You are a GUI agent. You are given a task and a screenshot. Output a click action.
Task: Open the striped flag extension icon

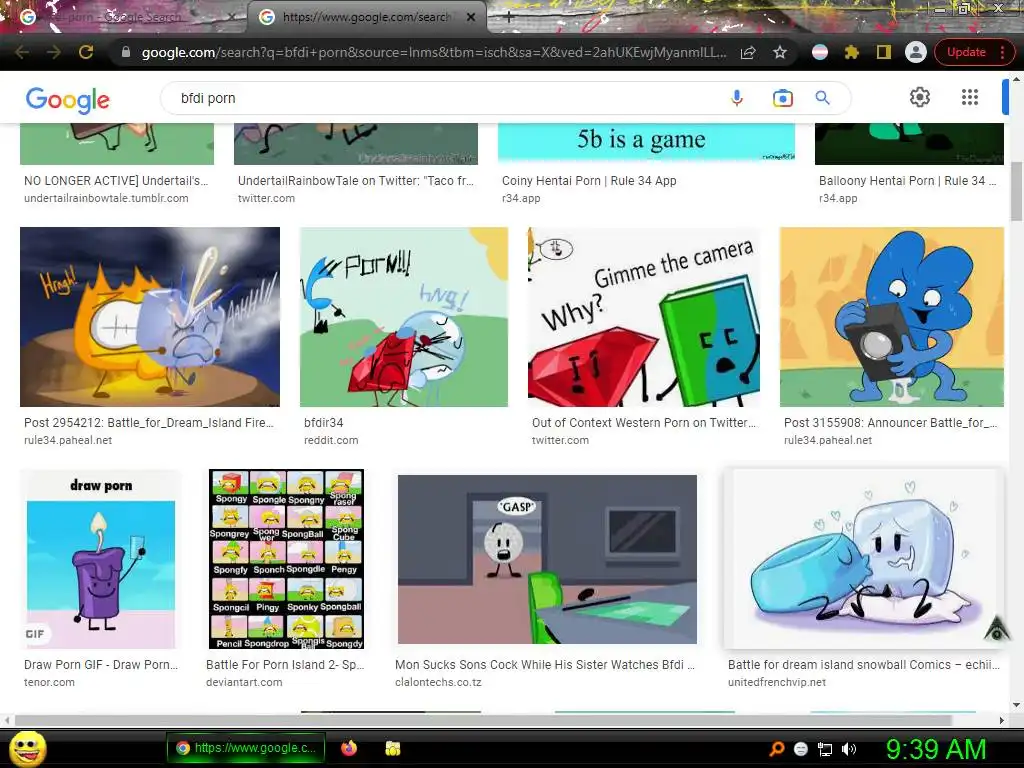(x=820, y=52)
